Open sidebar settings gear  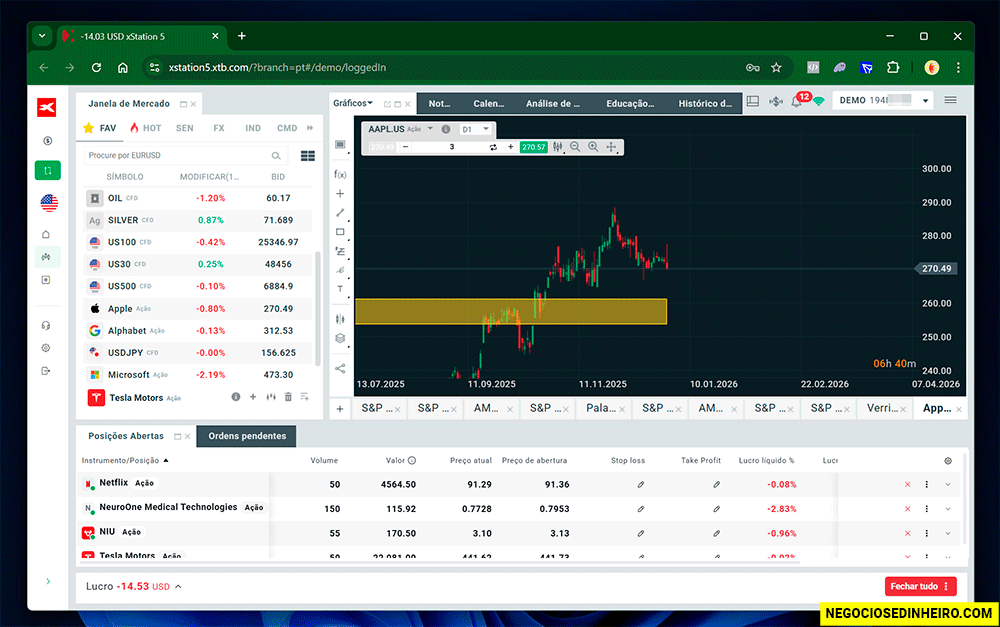click(x=46, y=348)
